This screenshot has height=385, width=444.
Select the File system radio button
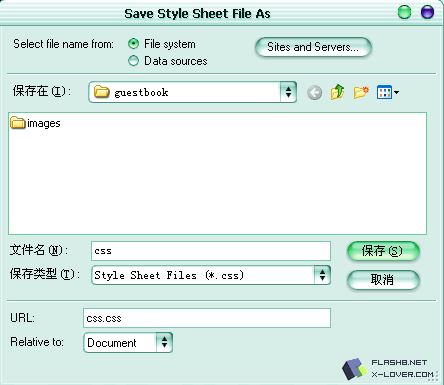tap(133, 44)
